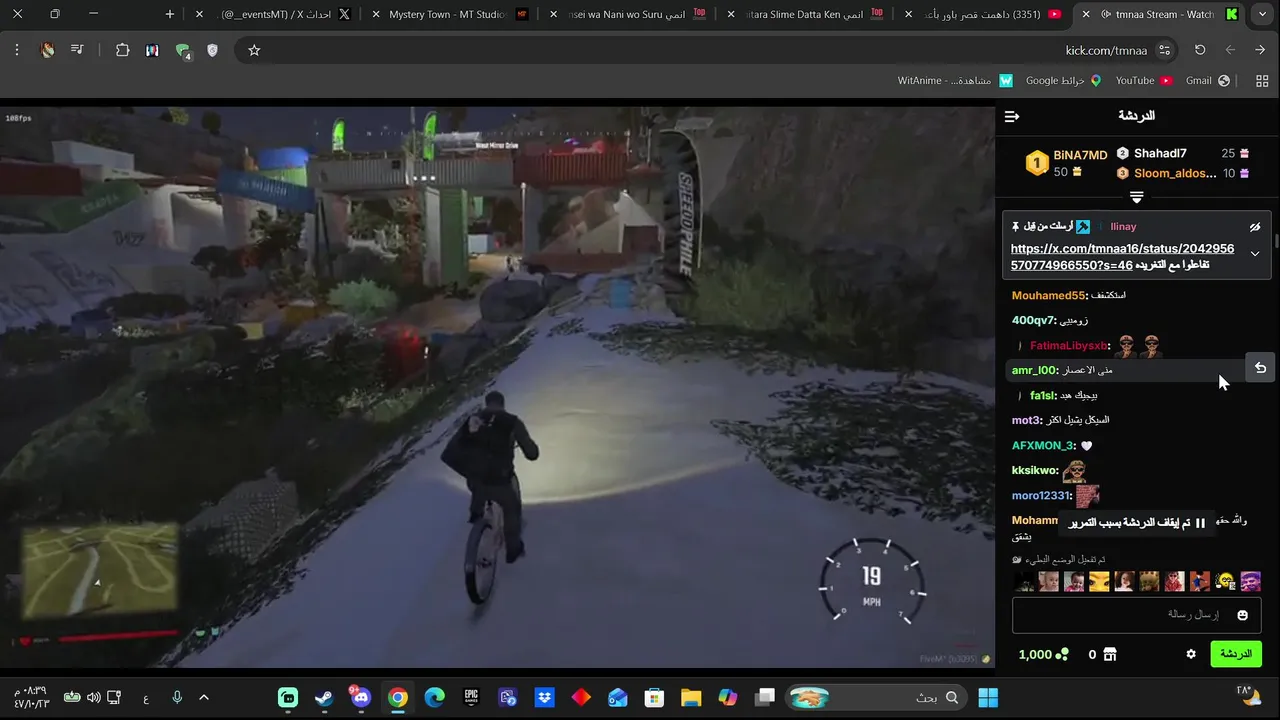Expand the gift leaderboard with the triple-line arrow

1136,197
